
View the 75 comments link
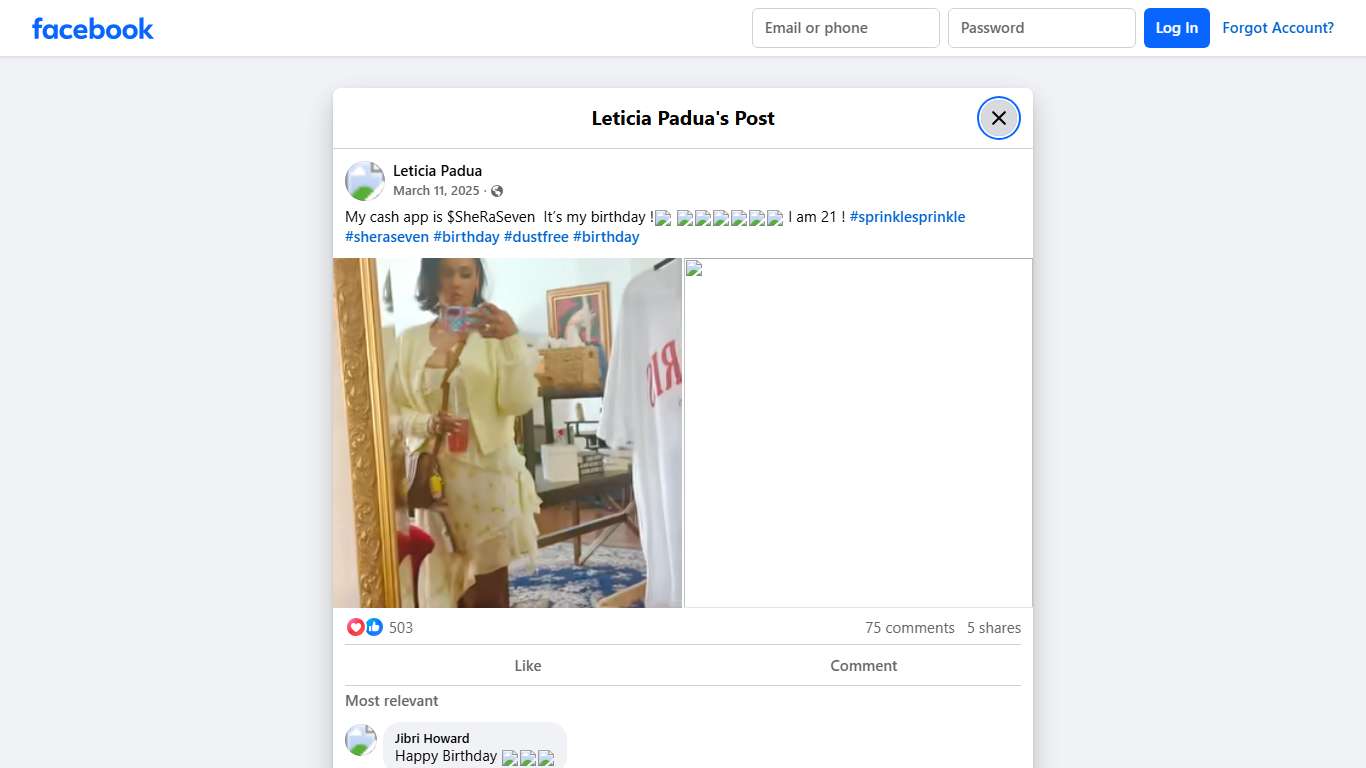coord(909,627)
